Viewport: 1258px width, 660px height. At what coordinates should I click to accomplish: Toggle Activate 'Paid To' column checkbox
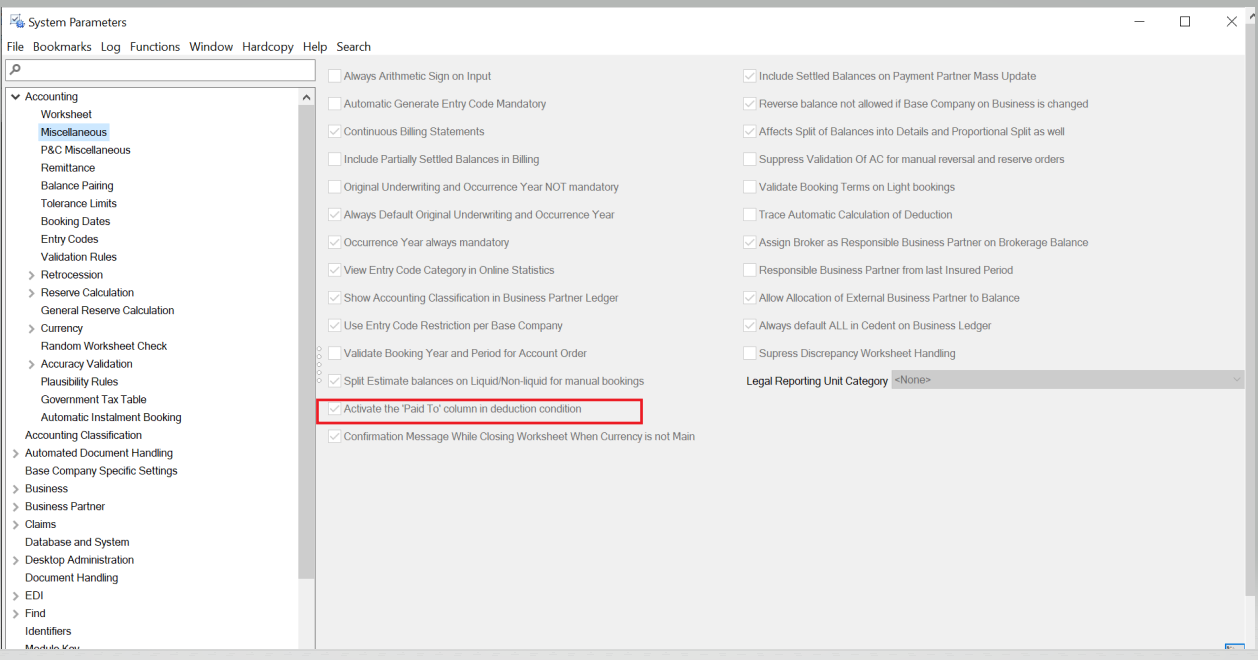coord(336,409)
